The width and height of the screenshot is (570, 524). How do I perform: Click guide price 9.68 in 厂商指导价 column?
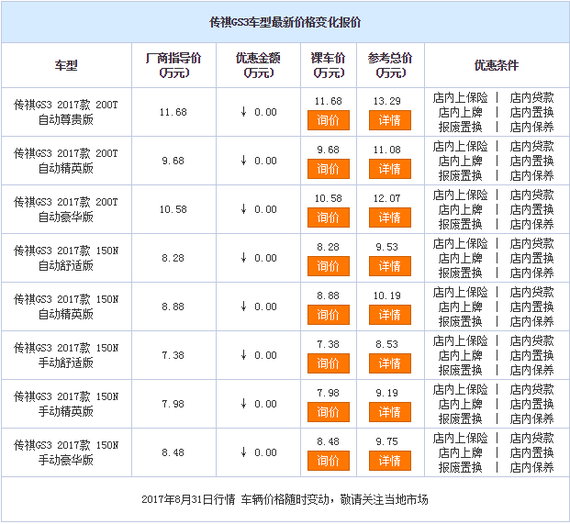point(173,161)
